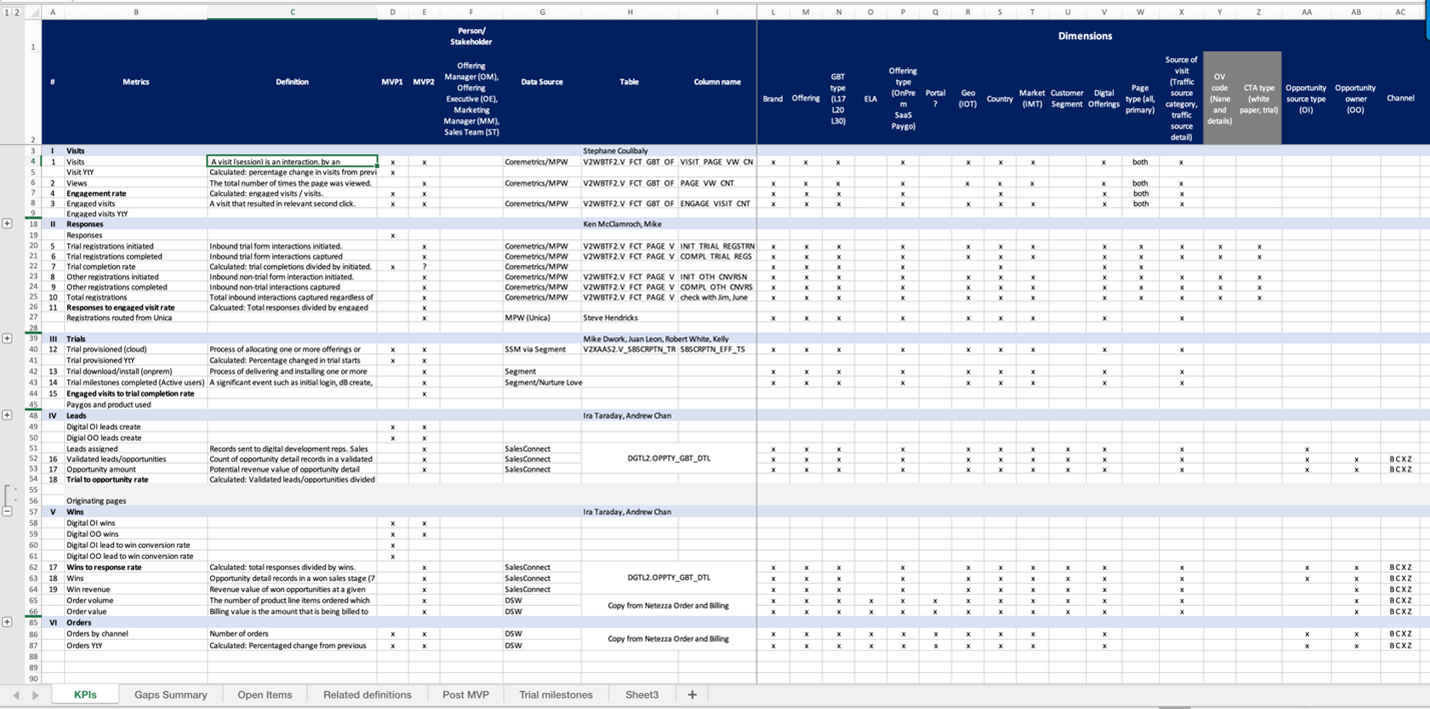Switch to the KPIs sheet tab
Screen dimensions: 1430x709
tap(85, 694)
